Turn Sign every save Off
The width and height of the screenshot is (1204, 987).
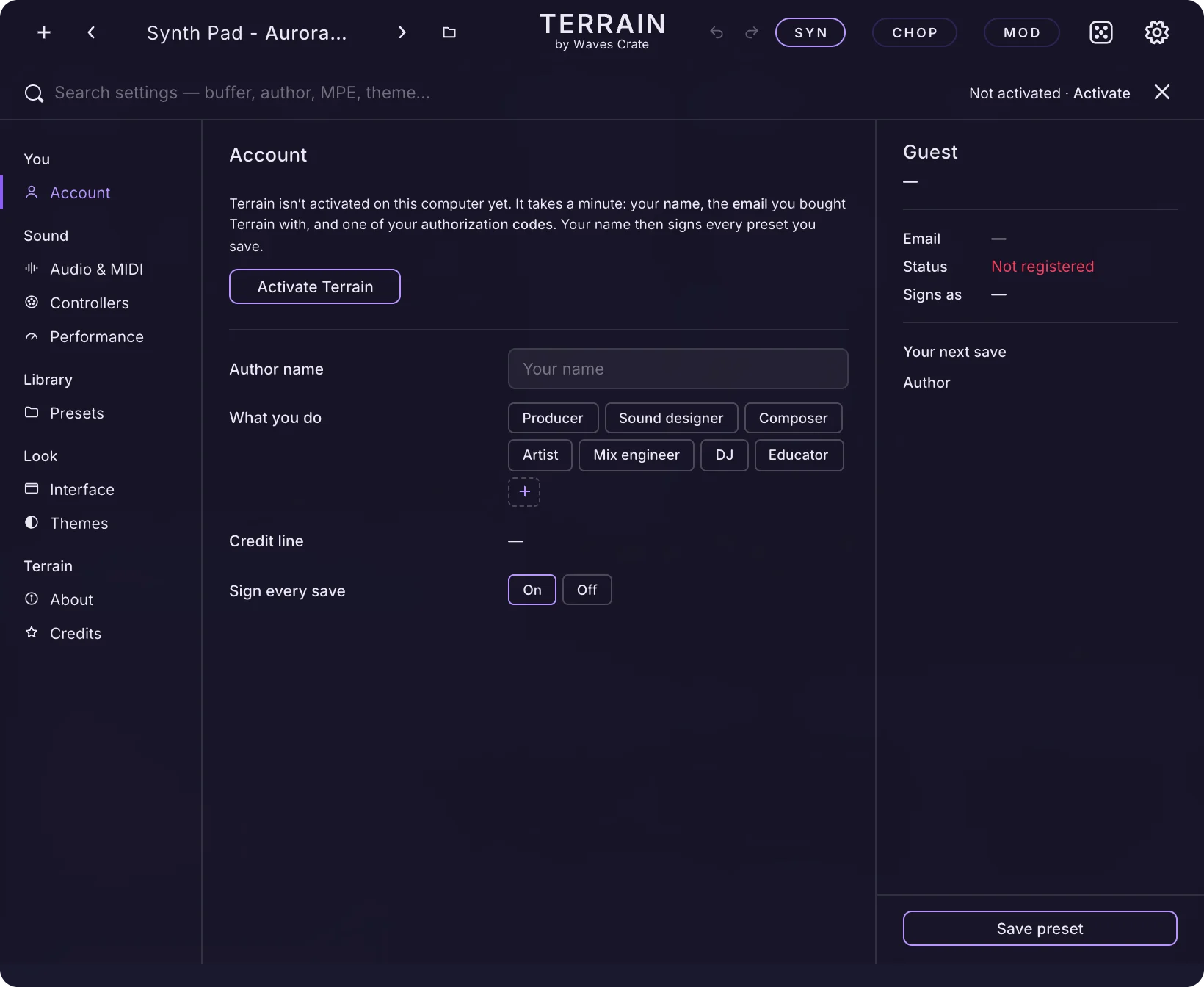point(587,590)
